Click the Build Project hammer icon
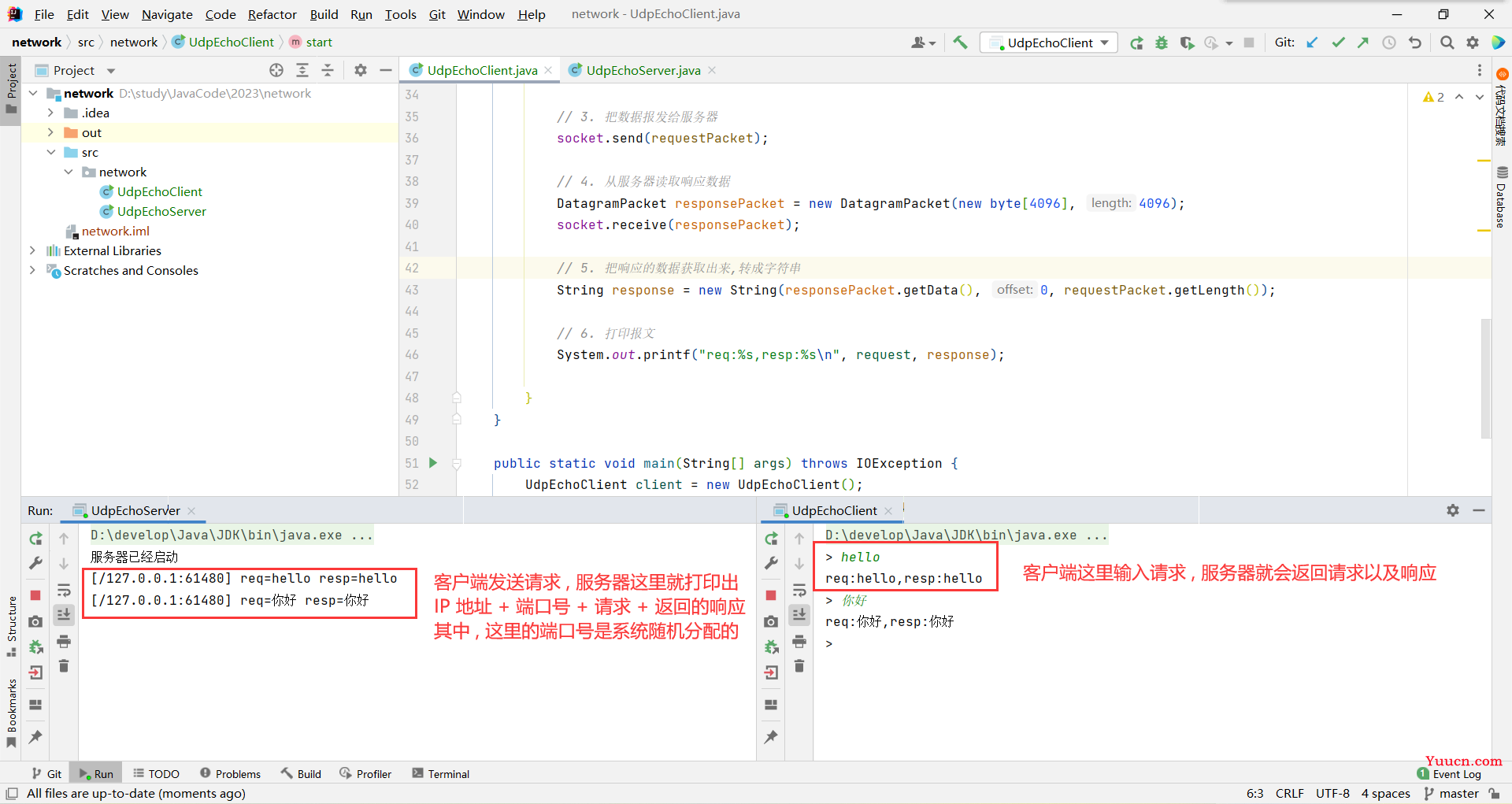The width and height of the screenshot is (1512, 804). (960, 43)
